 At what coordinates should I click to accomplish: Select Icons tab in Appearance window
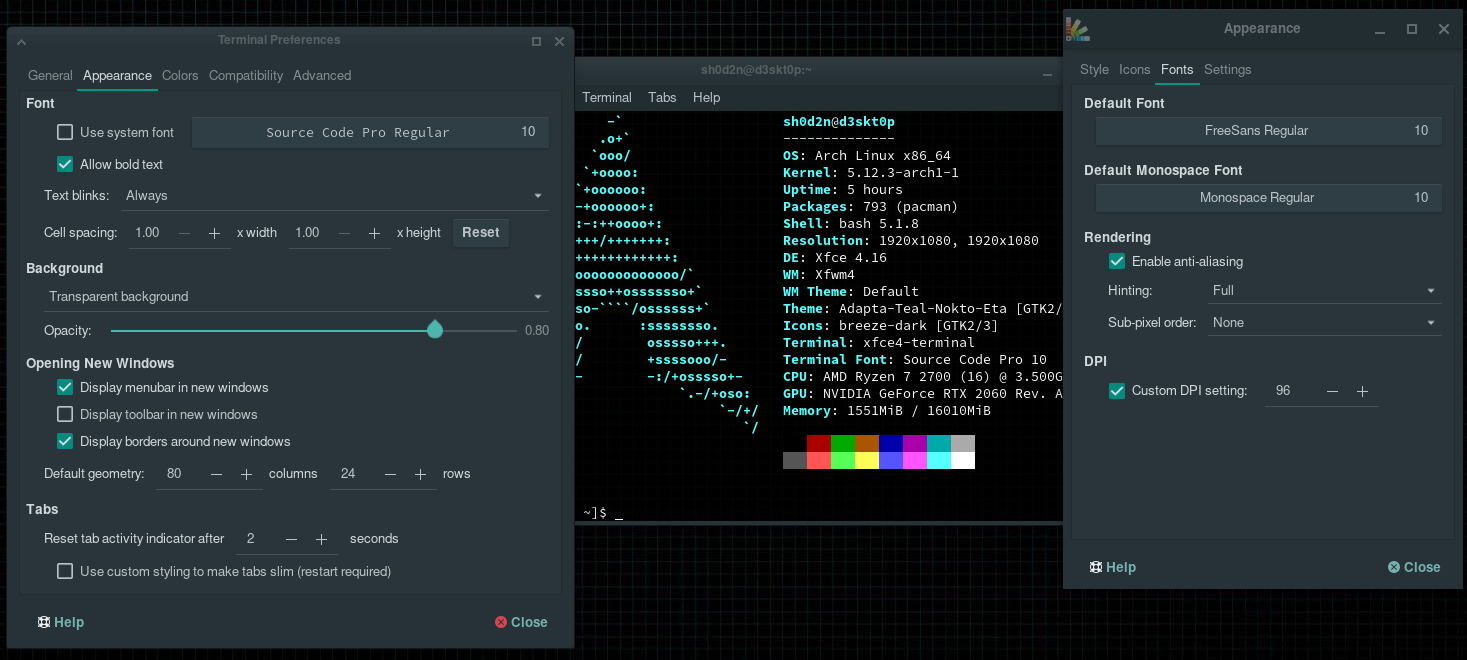click(x=1134, y=70)
